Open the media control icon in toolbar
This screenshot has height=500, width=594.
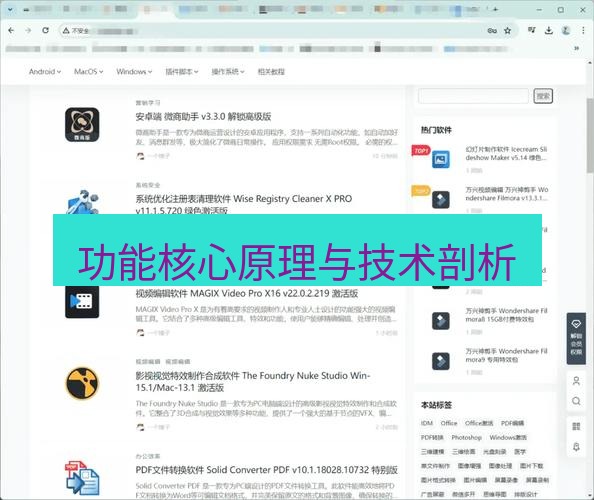pos(532,30)
